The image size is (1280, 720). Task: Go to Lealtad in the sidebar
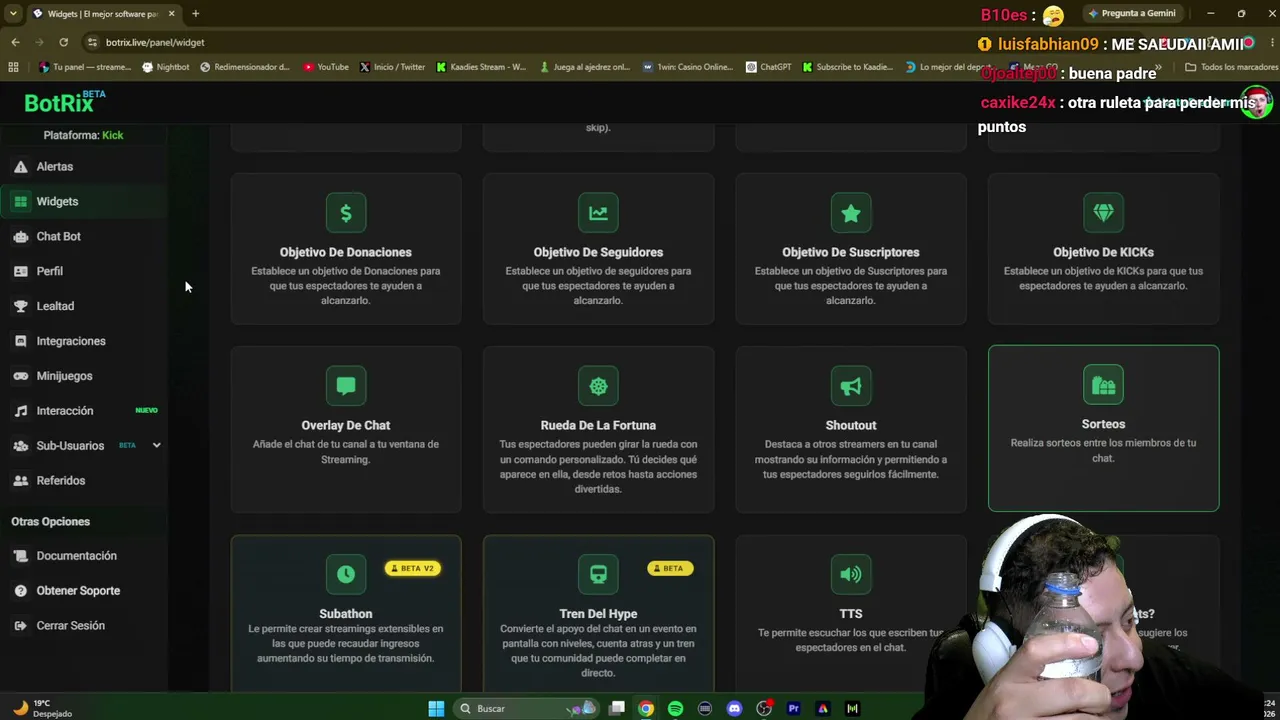pyautogui.click(x=84, y=307)
